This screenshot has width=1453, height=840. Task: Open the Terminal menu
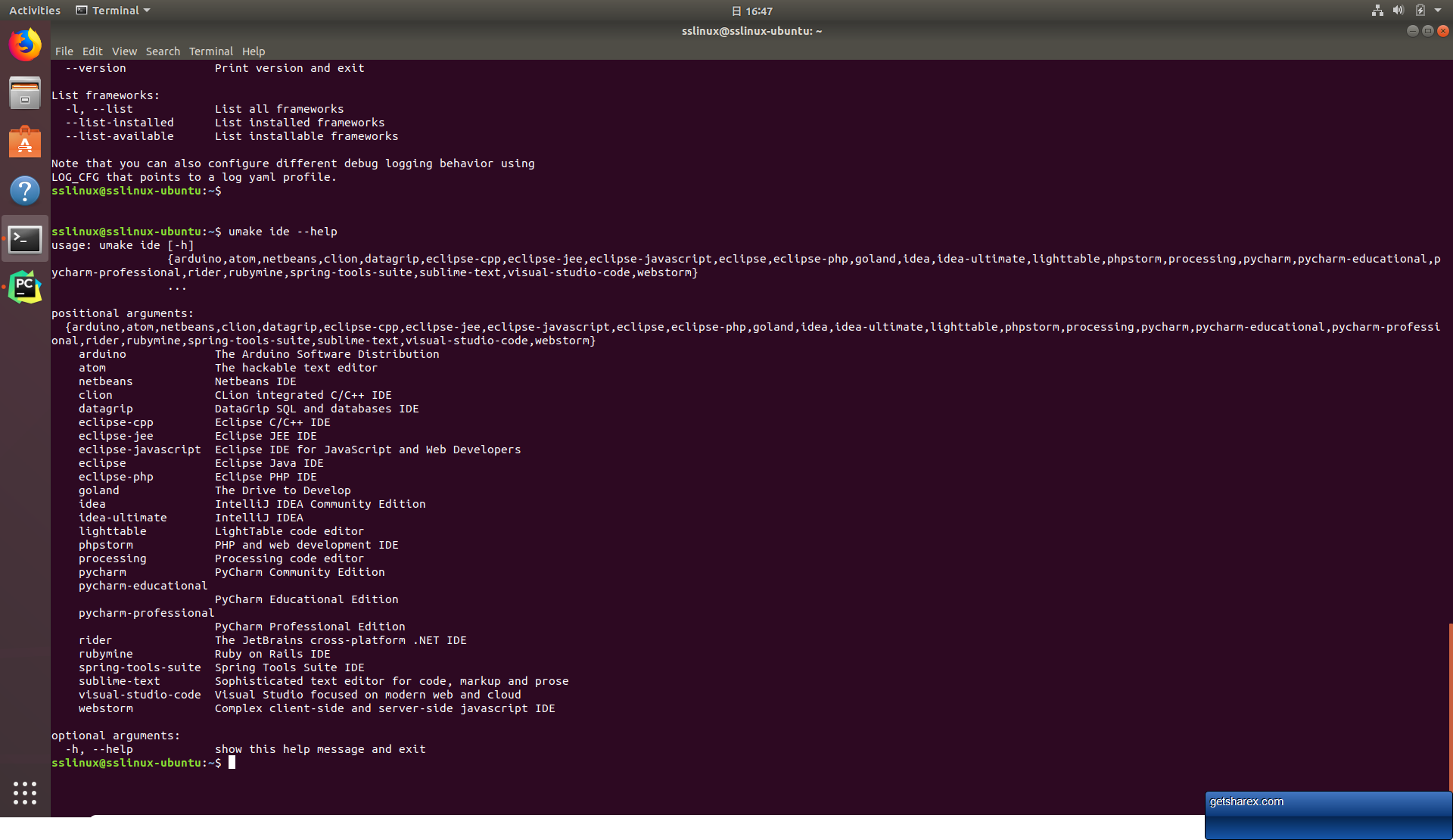point(210,51)
